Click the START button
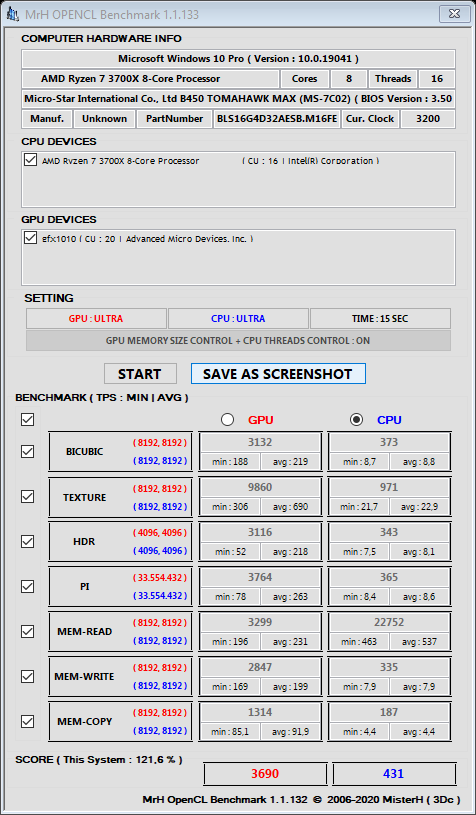The height and width of the screenshot is (815, 476). 140,374
